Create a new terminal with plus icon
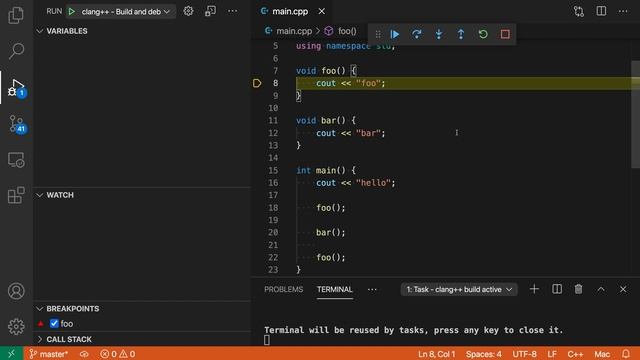The image size is (640, 360). pyautogui.click(x=534, y=289)
